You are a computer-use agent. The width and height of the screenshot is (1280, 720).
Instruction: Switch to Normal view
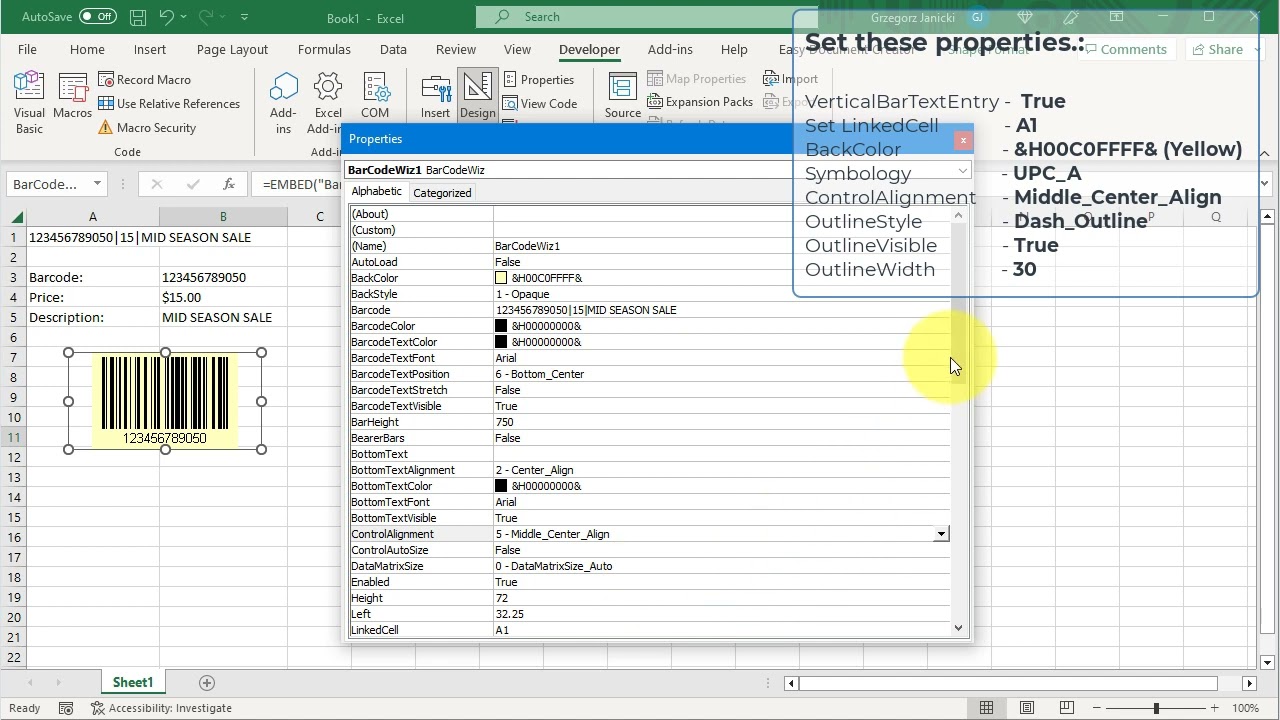[986, 708]
